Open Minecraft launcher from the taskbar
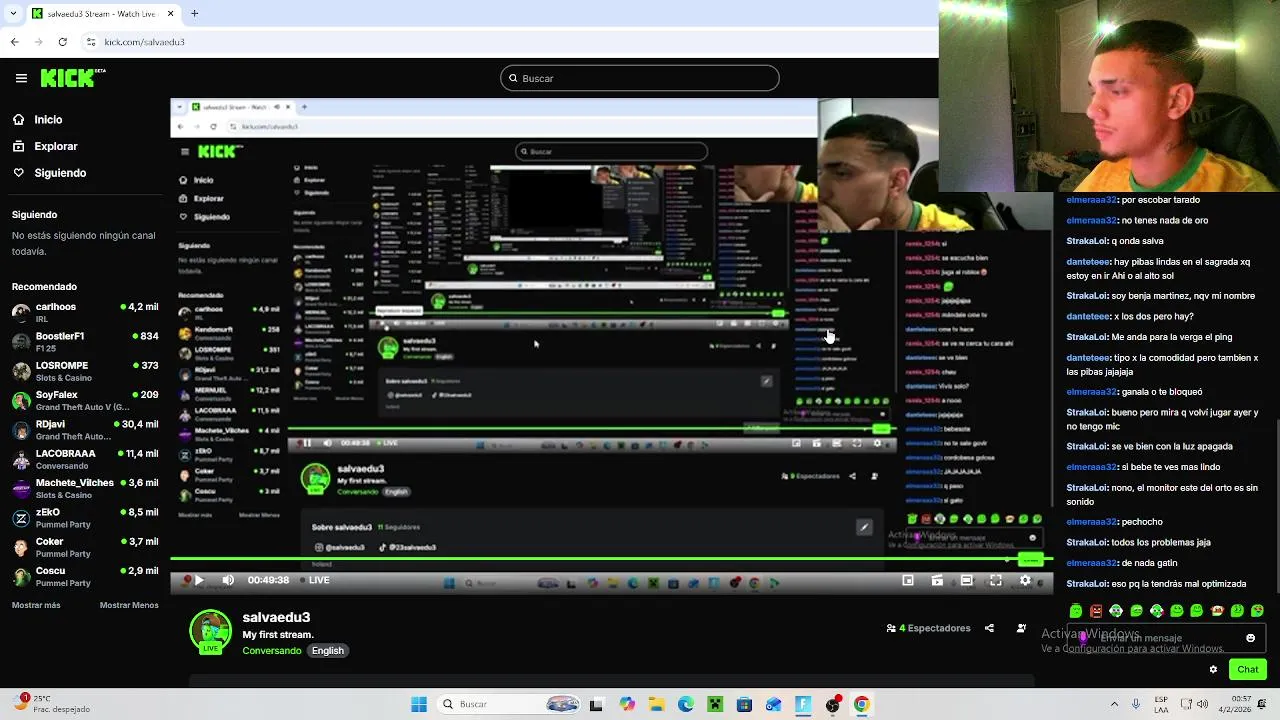 pos(715,704)
